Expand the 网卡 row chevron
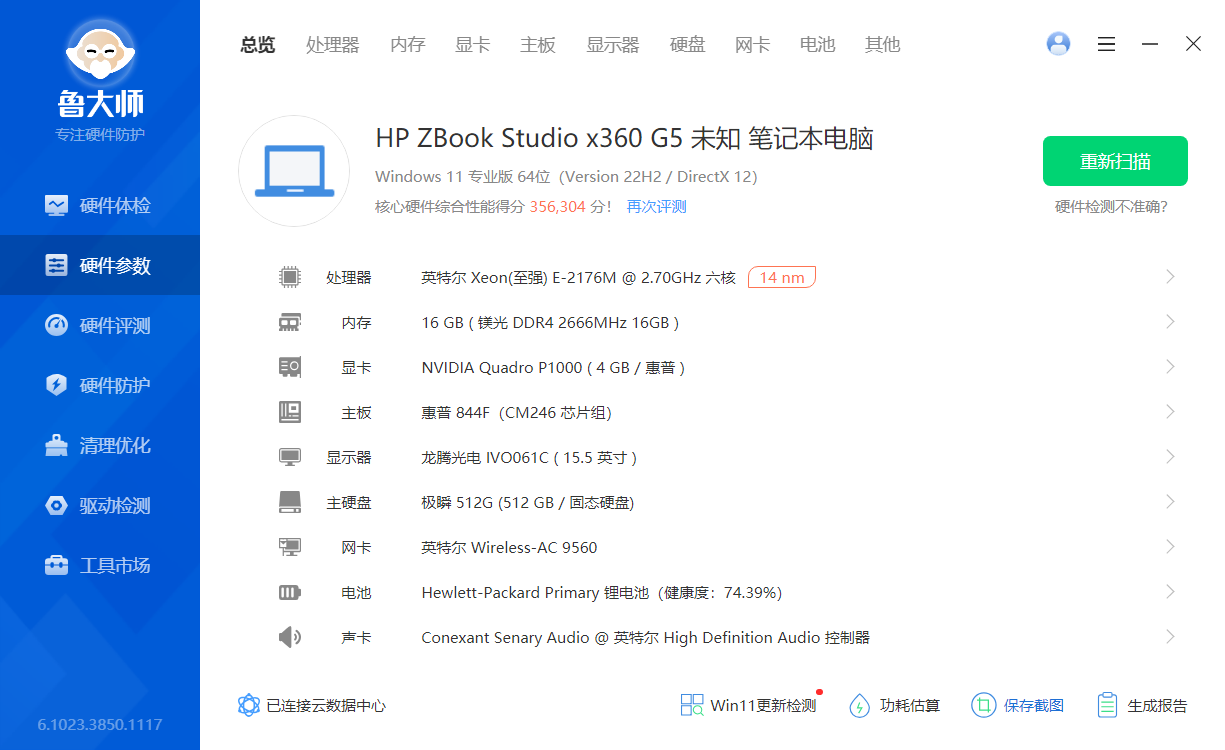This screenshot has width=1225, height=750. pos(1170,546)
